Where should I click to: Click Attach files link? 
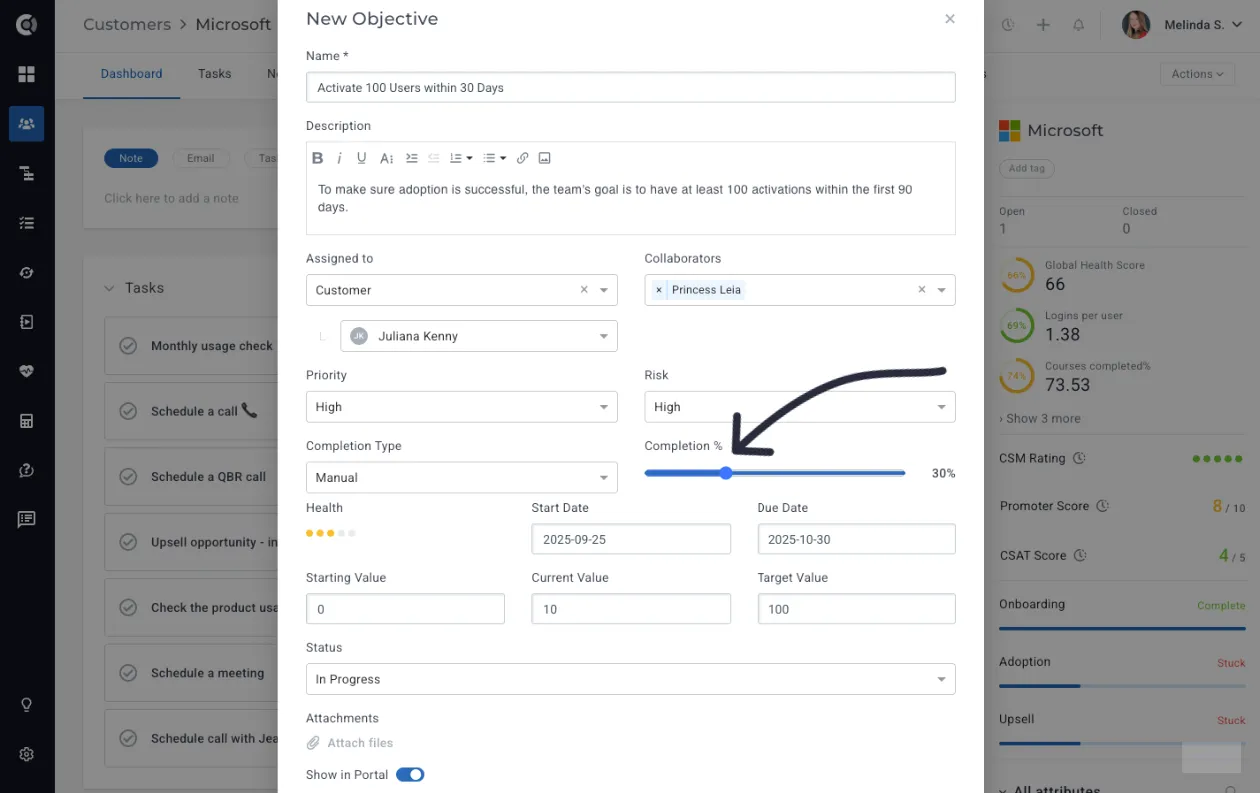coord(350,743)
